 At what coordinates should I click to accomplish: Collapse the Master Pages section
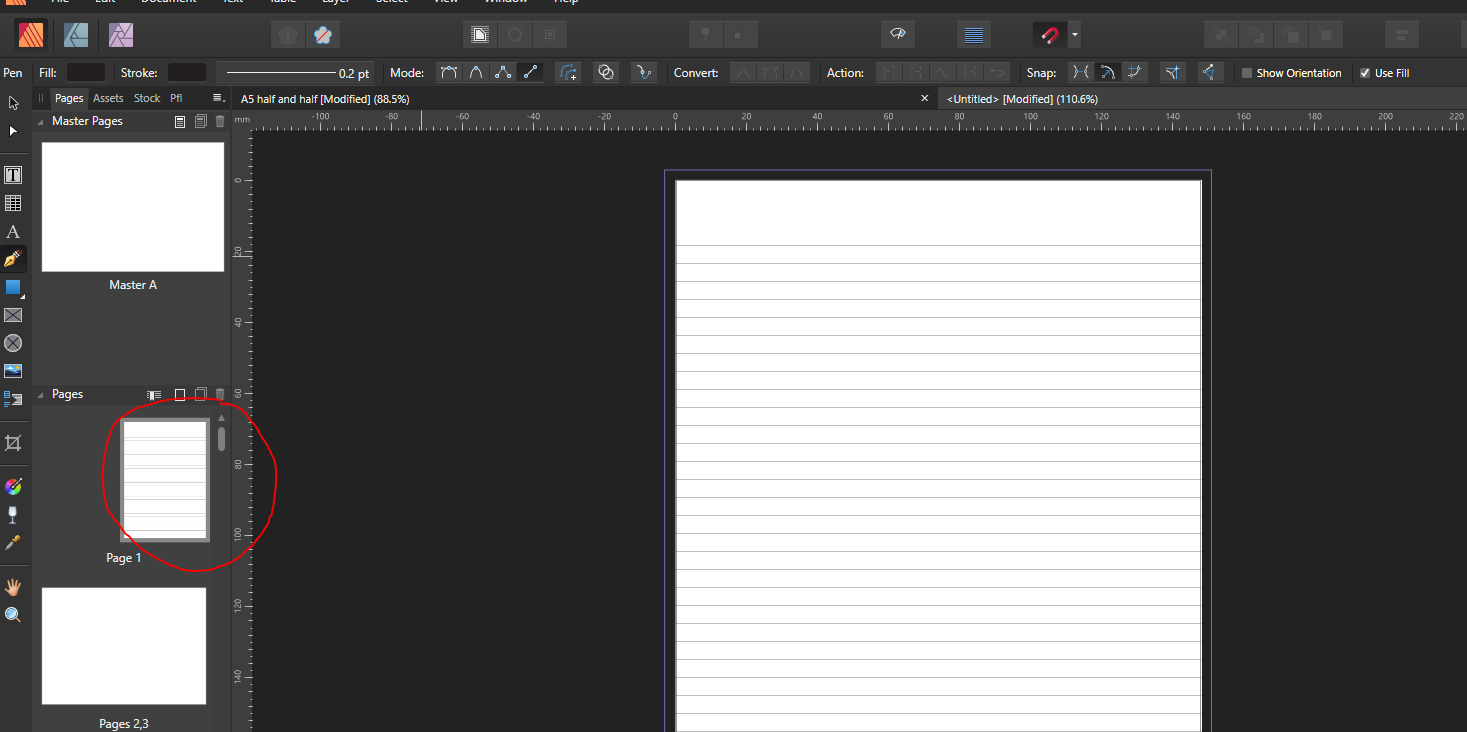[x=41, y=121]
